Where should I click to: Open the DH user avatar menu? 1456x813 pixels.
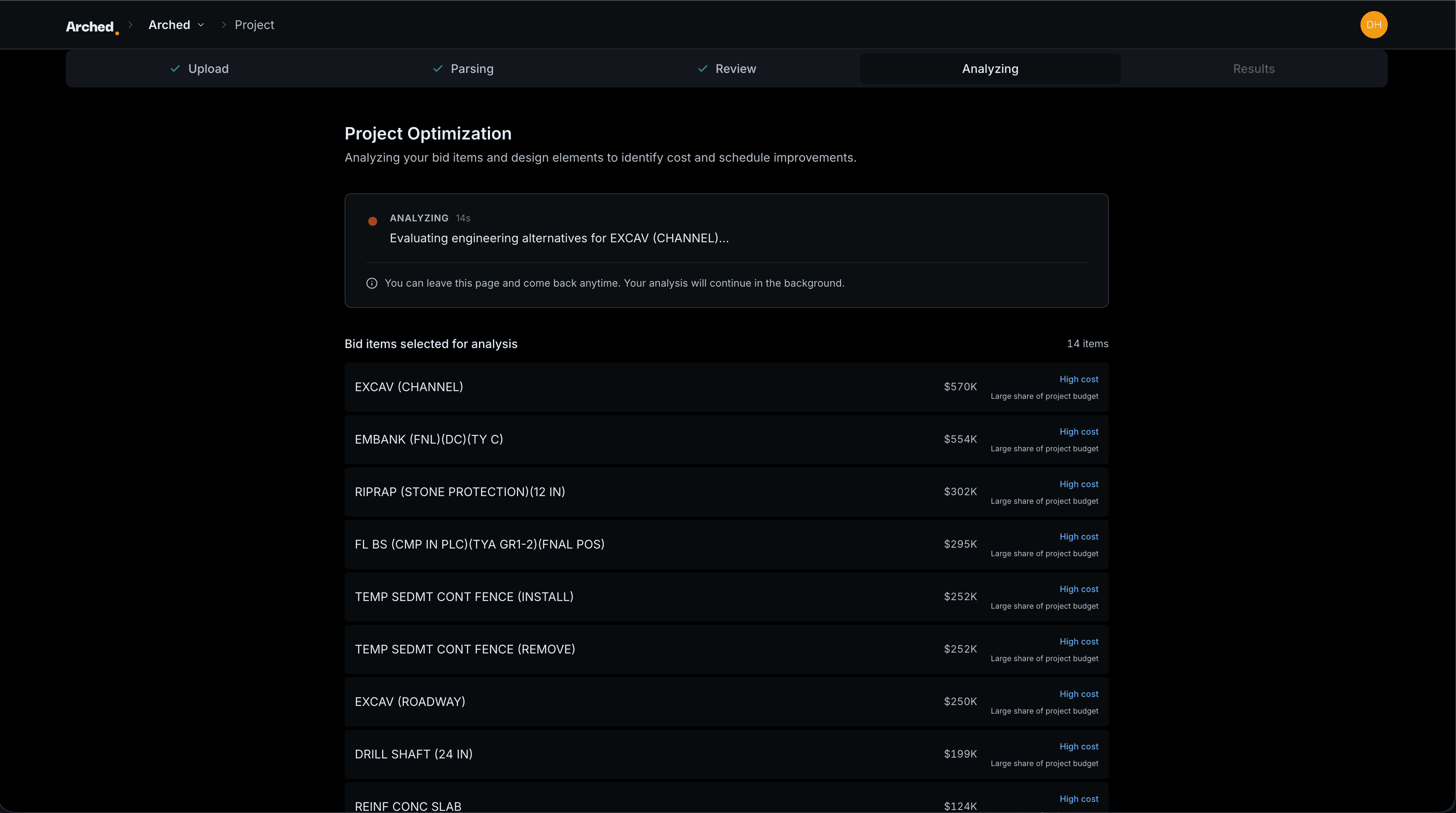1374,24
